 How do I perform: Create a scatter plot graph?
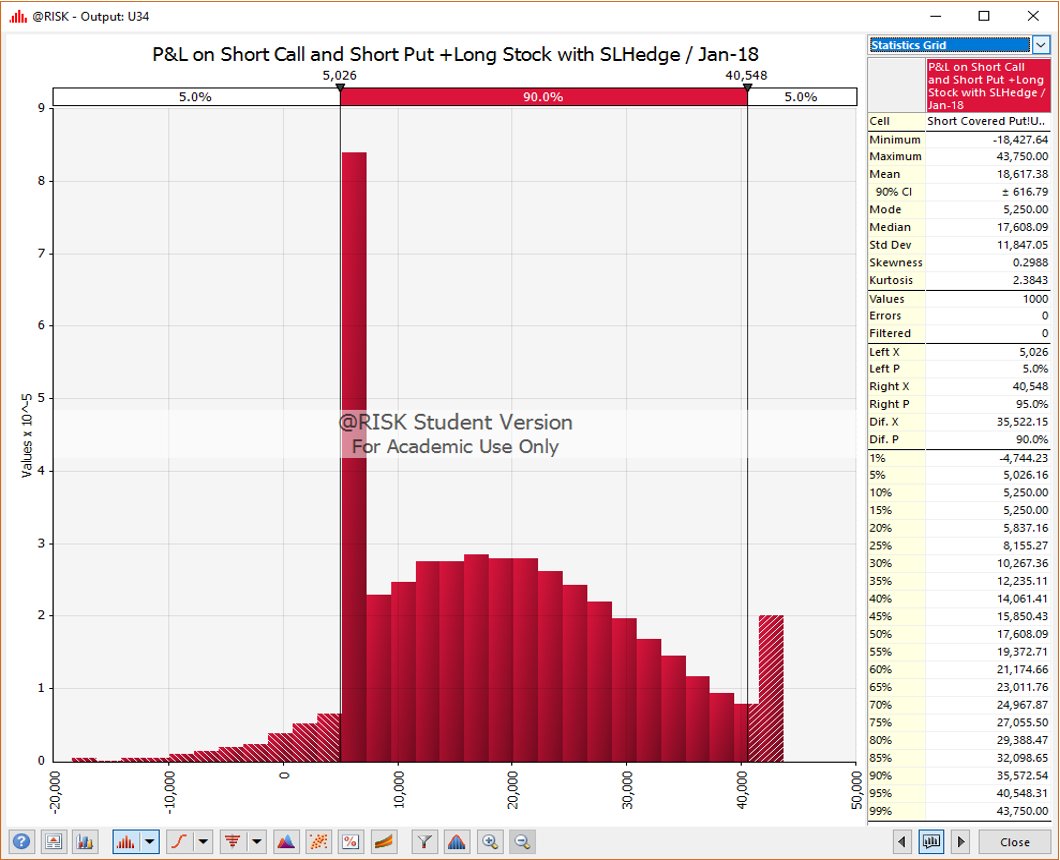click(318, 842)
